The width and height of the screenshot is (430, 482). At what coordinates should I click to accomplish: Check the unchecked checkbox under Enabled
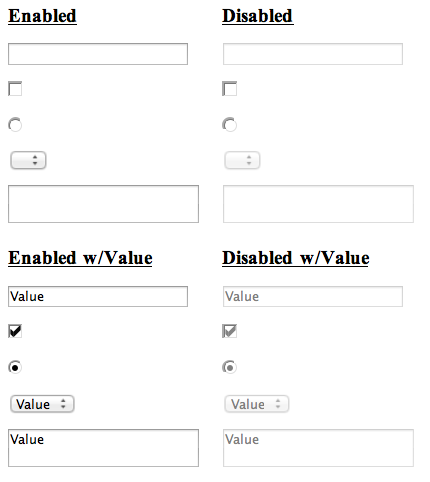click(x=15, y=89)
